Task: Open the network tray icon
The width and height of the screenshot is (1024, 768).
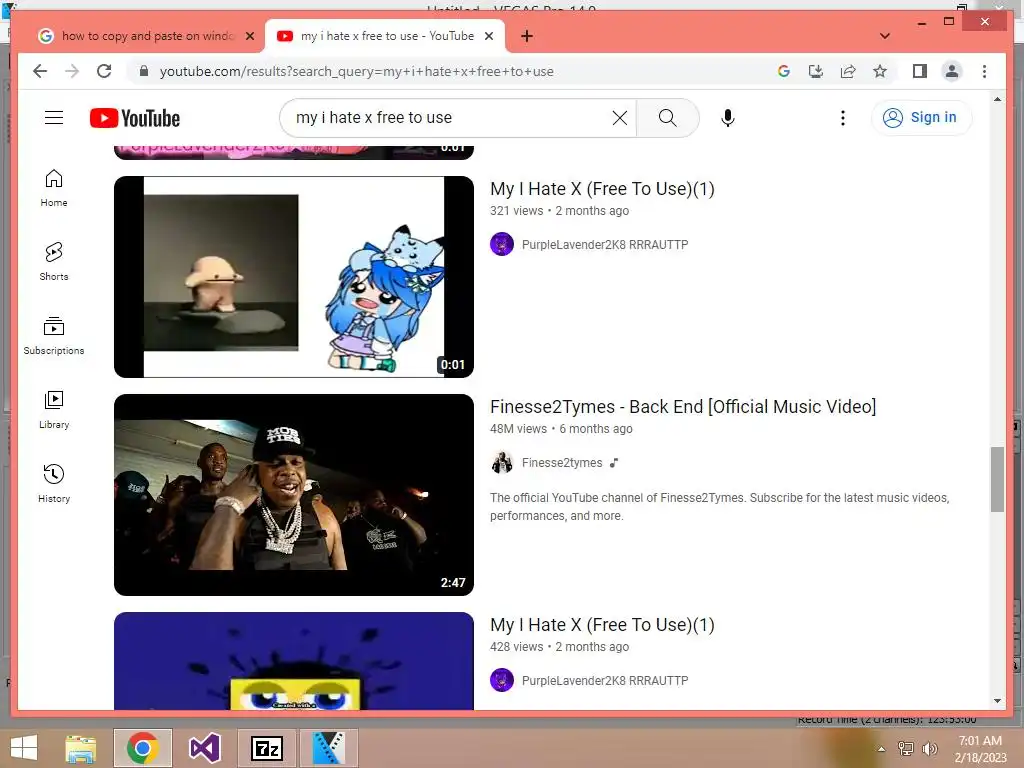Action: click(x=906, y=749)
